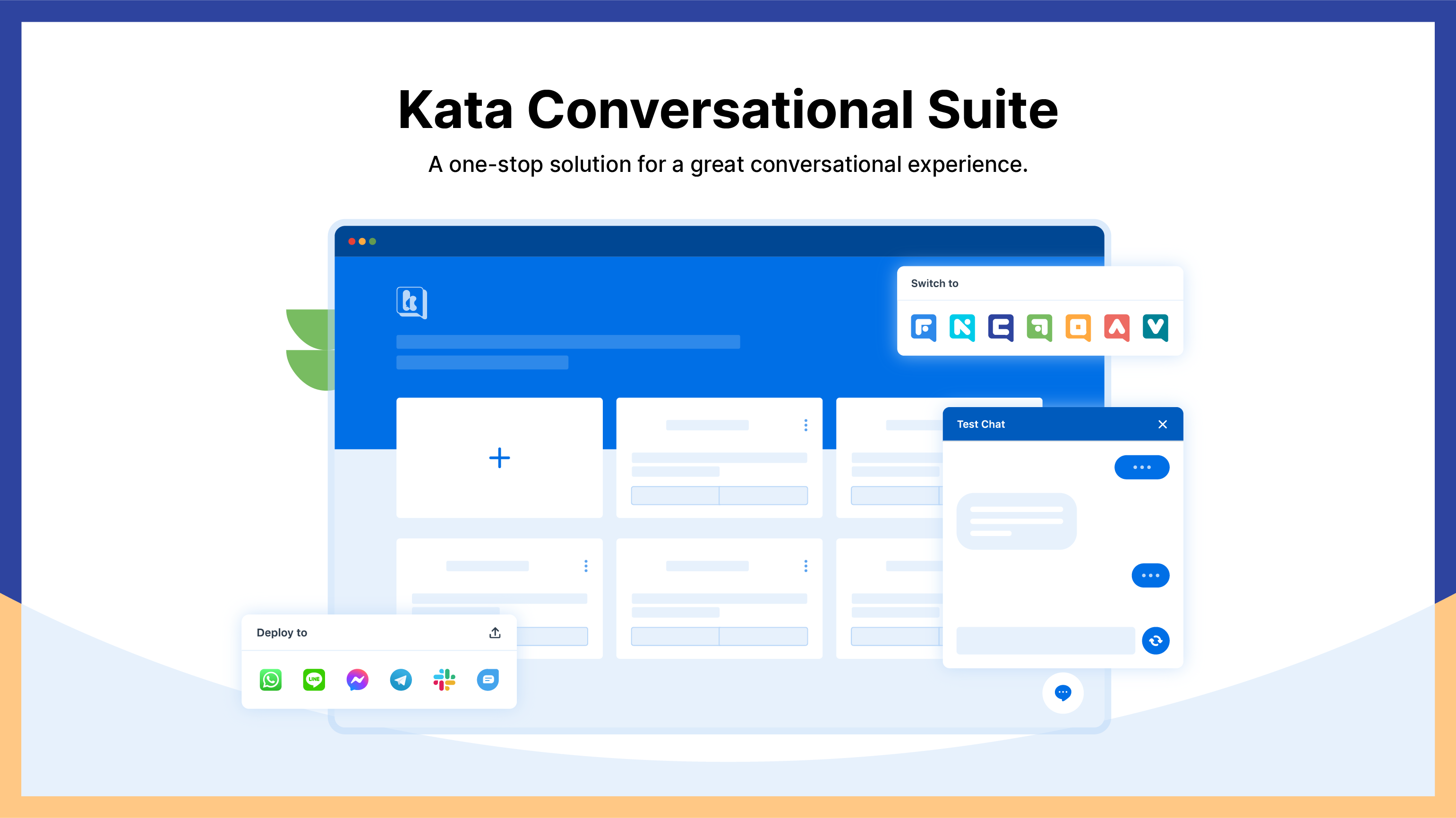
Task: Click the 'Switch to' heading text
Action: (934, 283)
